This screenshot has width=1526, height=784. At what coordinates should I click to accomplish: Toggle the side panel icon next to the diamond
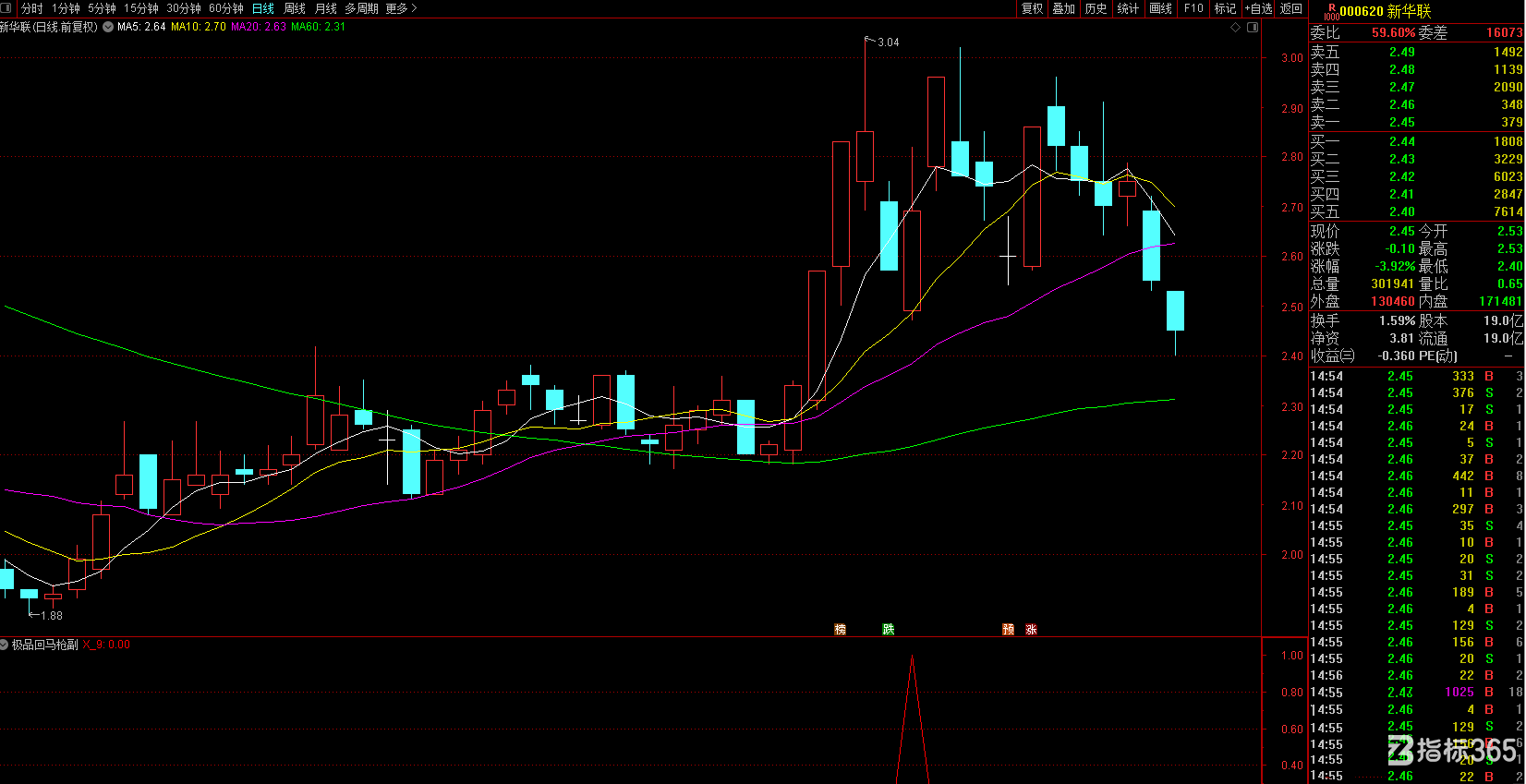[1253, 28]
